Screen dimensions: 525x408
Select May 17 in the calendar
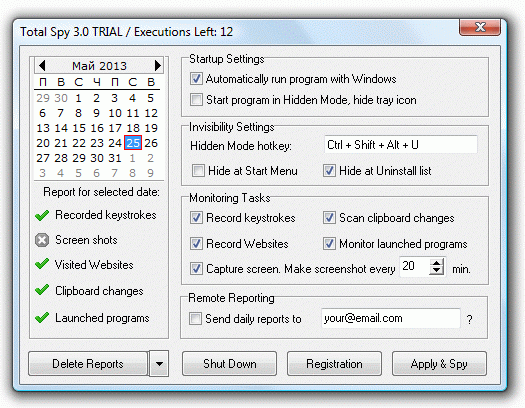(115, 128)
